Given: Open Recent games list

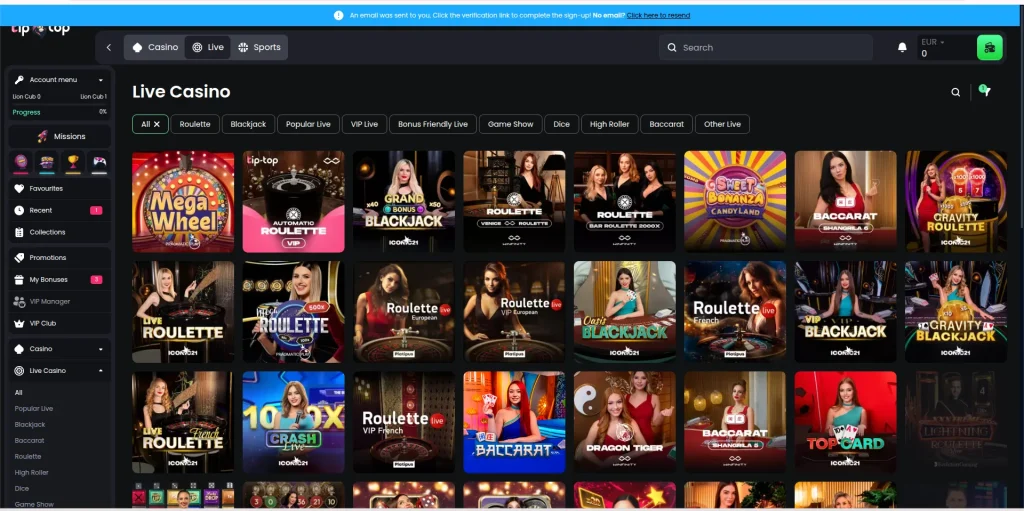Looking at the screenshot, I should (59, 210).
